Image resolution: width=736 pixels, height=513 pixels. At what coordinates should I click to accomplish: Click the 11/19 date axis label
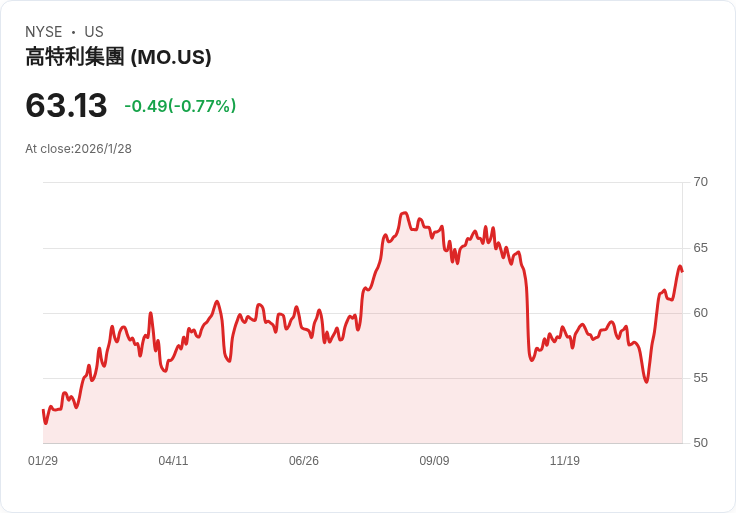pos(565,461)
